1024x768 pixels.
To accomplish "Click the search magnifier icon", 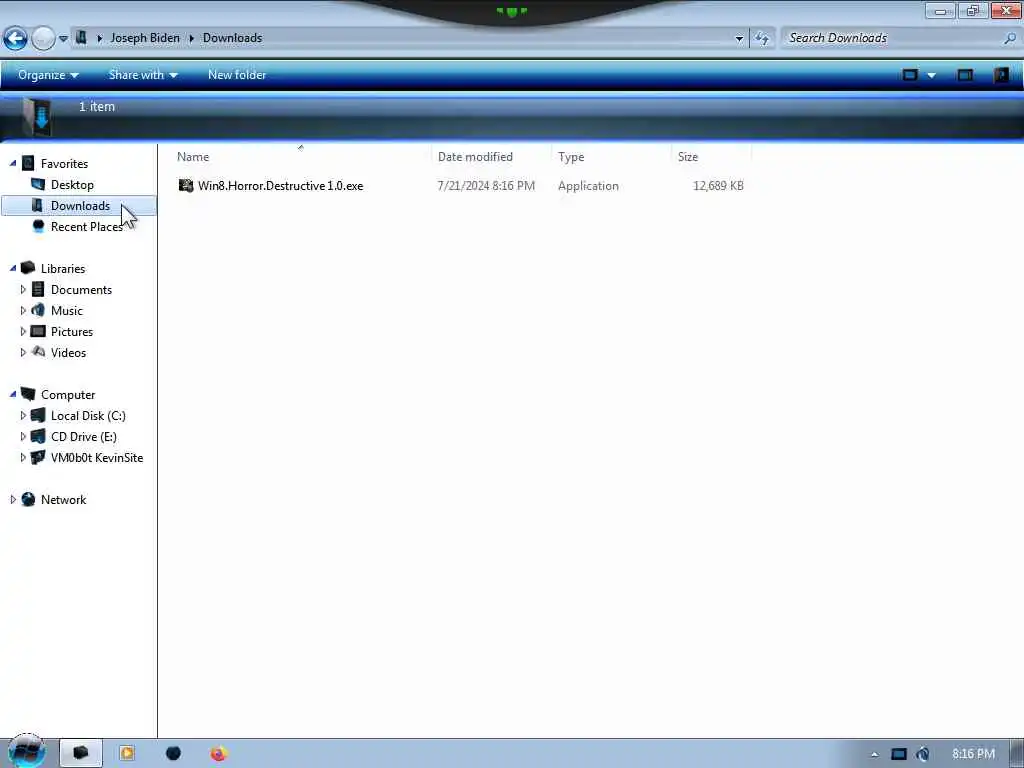I will (1010, 39).
